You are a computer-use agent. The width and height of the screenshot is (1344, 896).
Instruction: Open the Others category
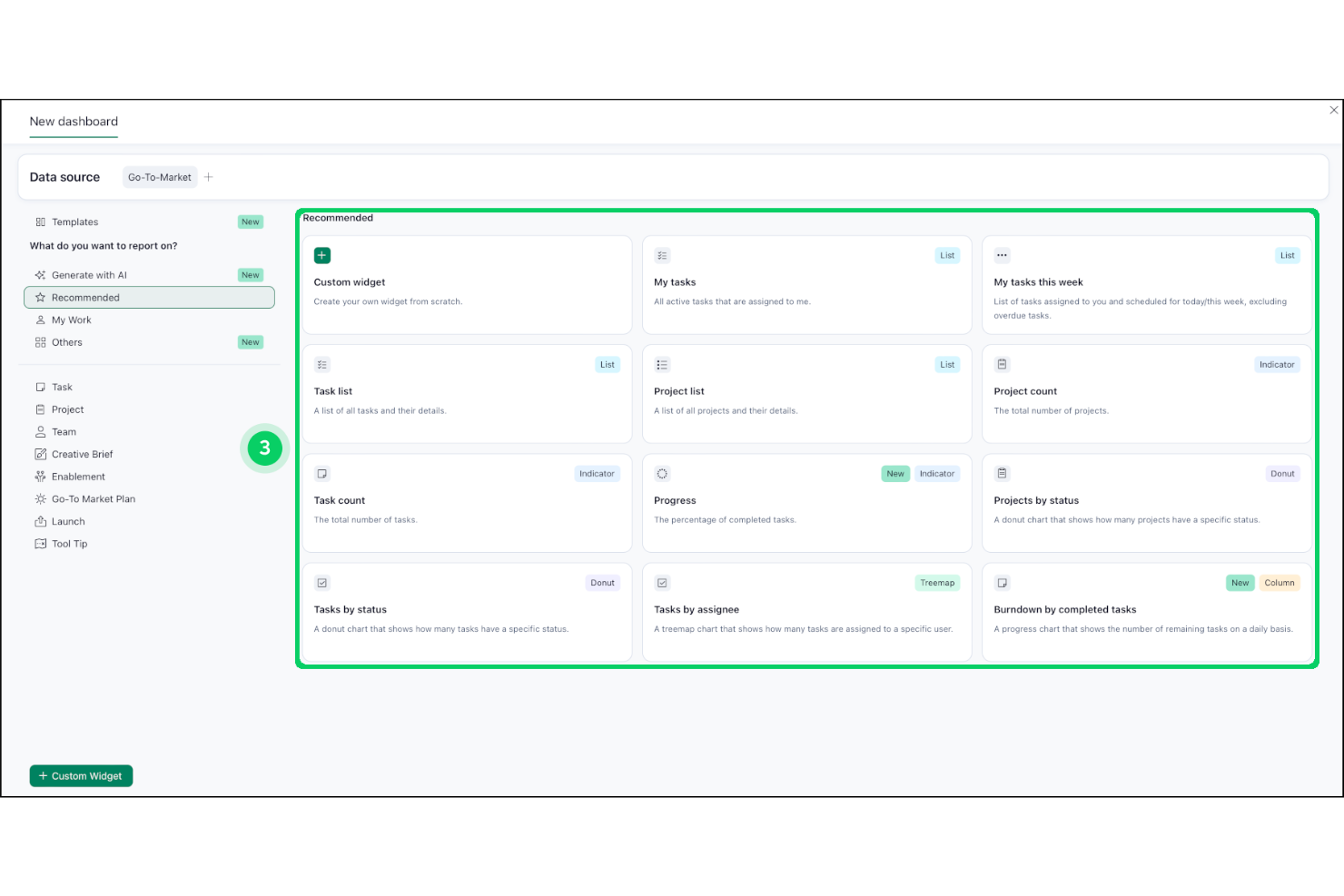point(149,342)
